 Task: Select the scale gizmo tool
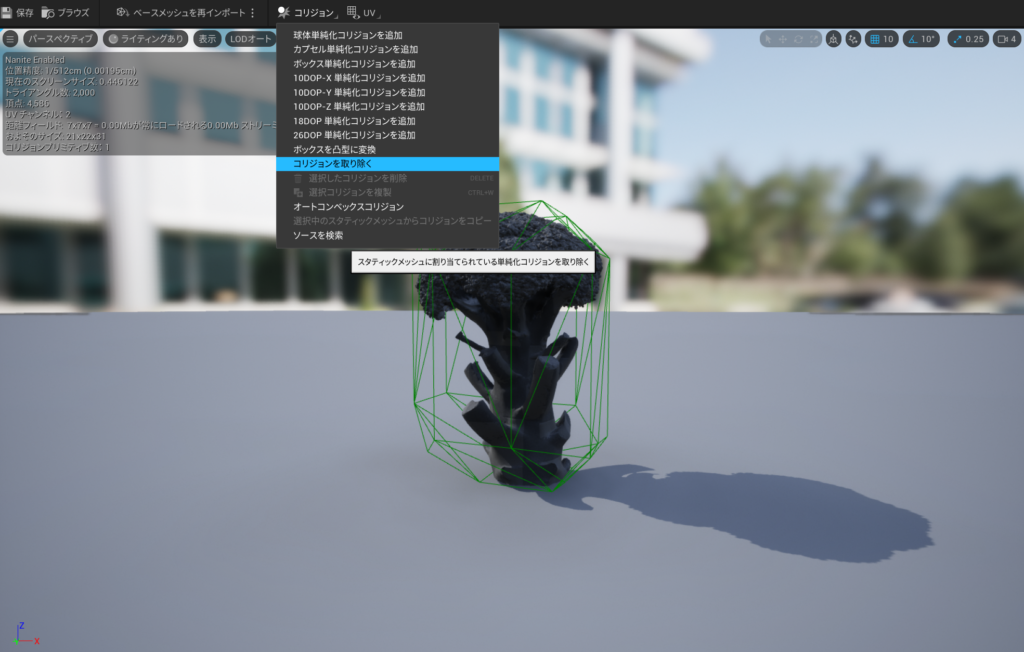click(814, 39)
